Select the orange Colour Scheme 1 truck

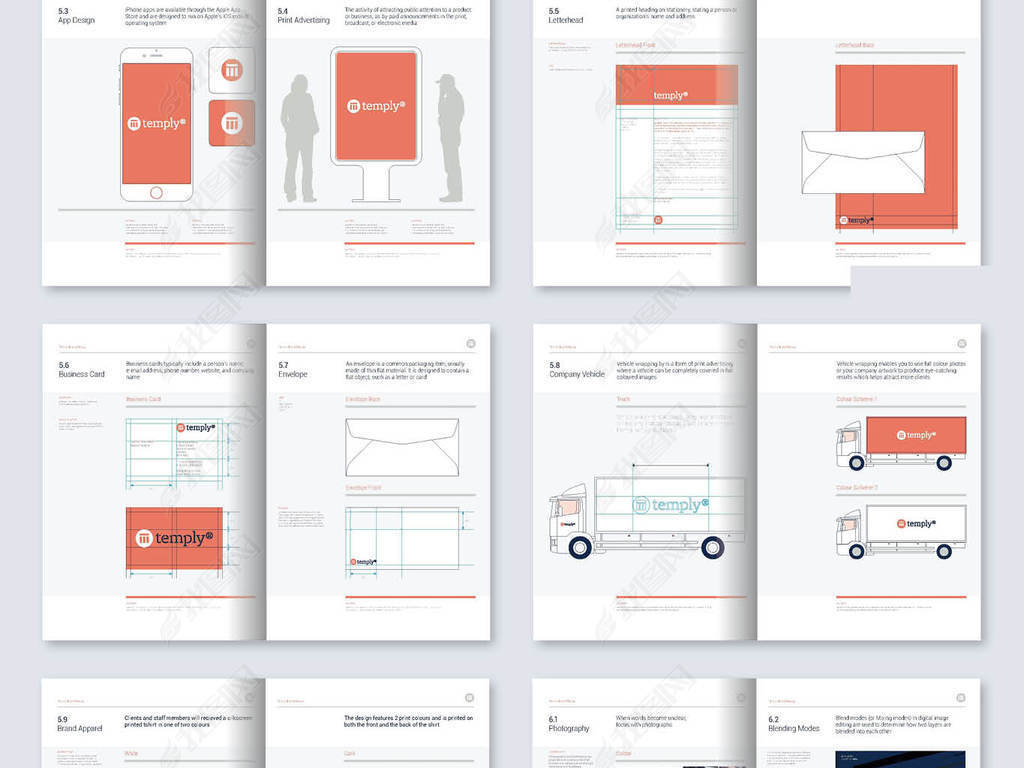901,443
